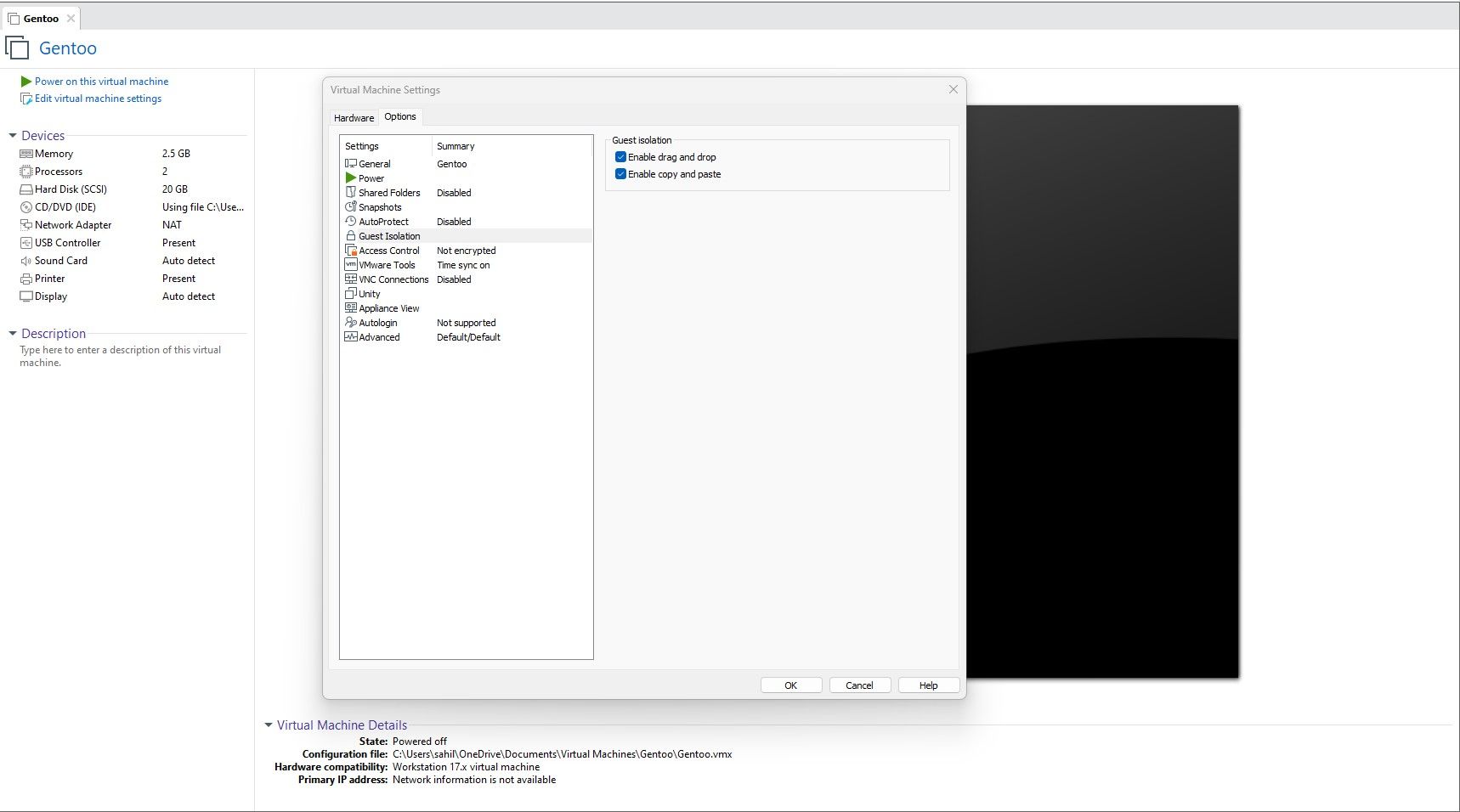Collapse the Devices section
The height and width of the screenshot is (812, 1460).
[x=12, y=135]
